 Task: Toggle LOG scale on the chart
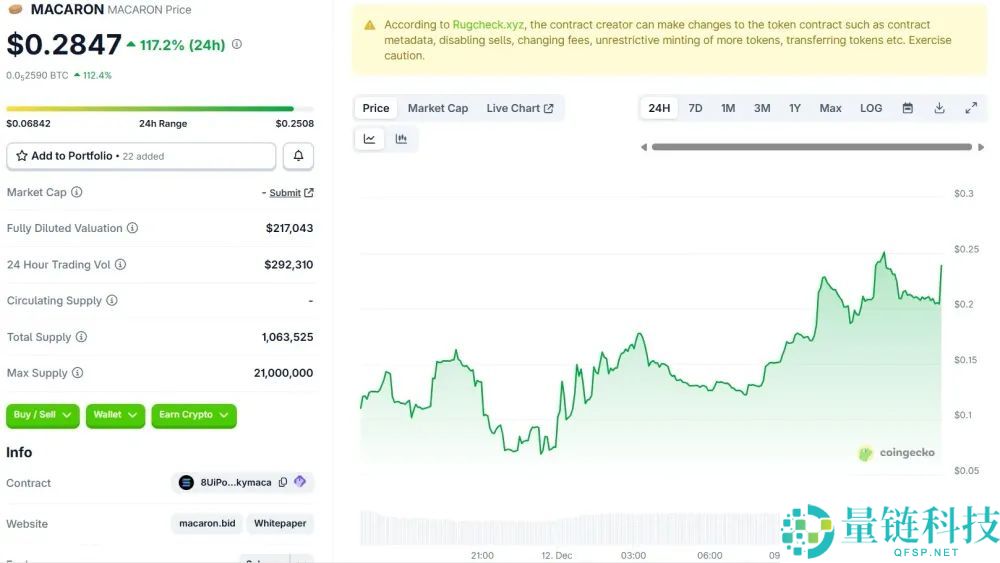point(871,108)
